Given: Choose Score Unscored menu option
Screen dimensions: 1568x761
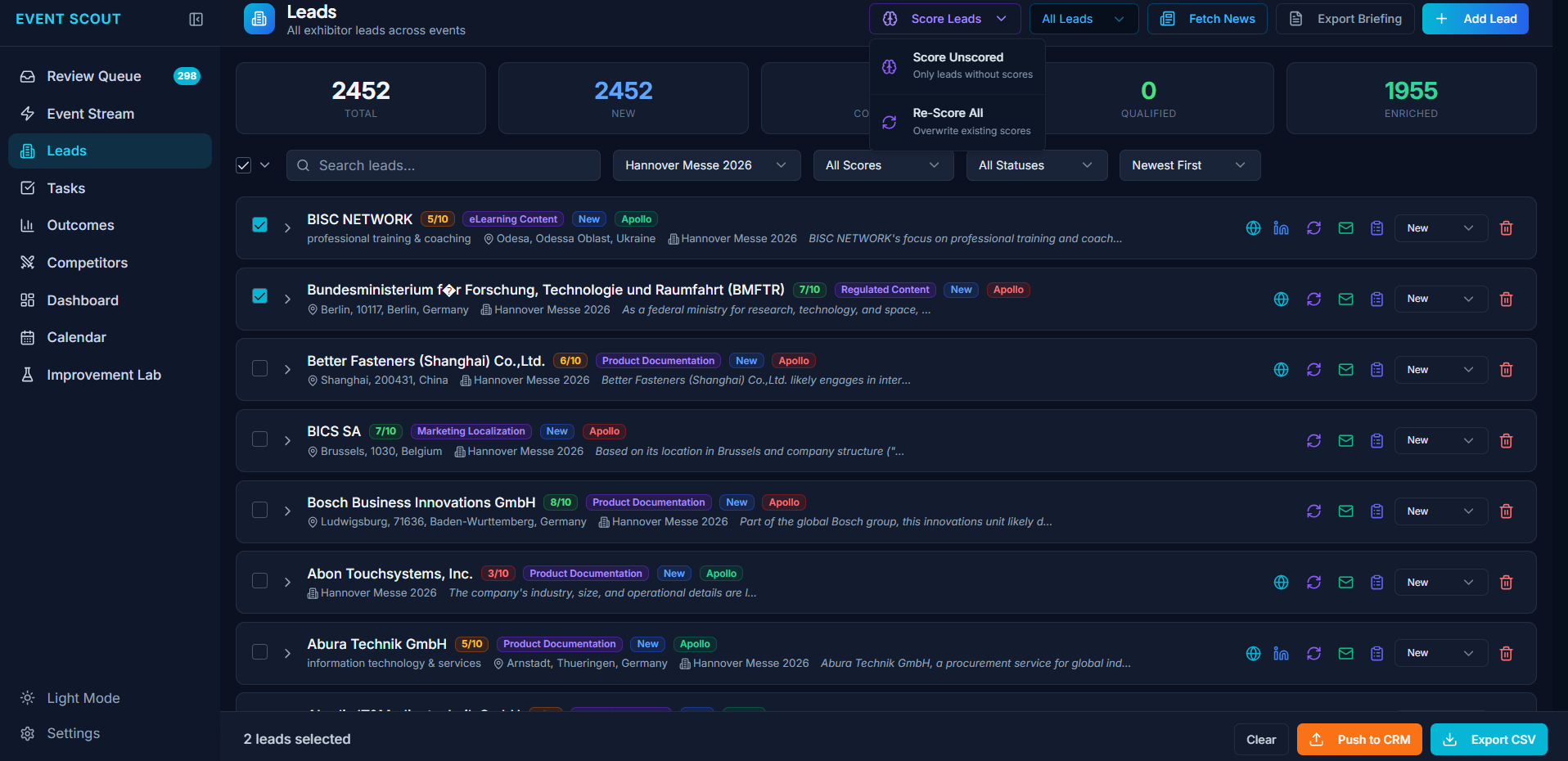Looking at the screenshot, I should (x=957, y=66).
